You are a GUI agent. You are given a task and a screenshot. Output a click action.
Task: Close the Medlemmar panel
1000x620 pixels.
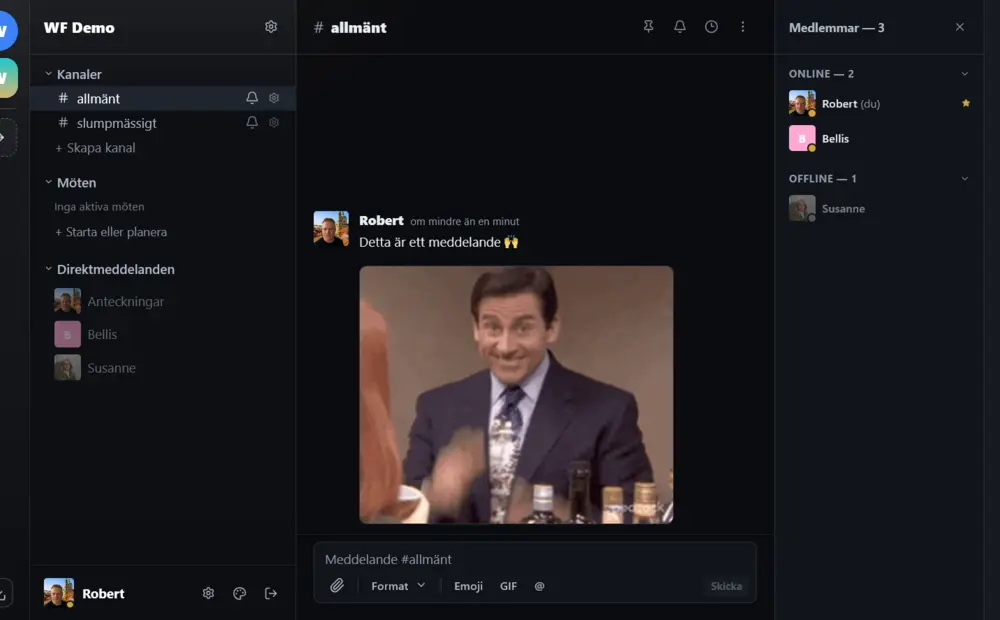[959, 27]
